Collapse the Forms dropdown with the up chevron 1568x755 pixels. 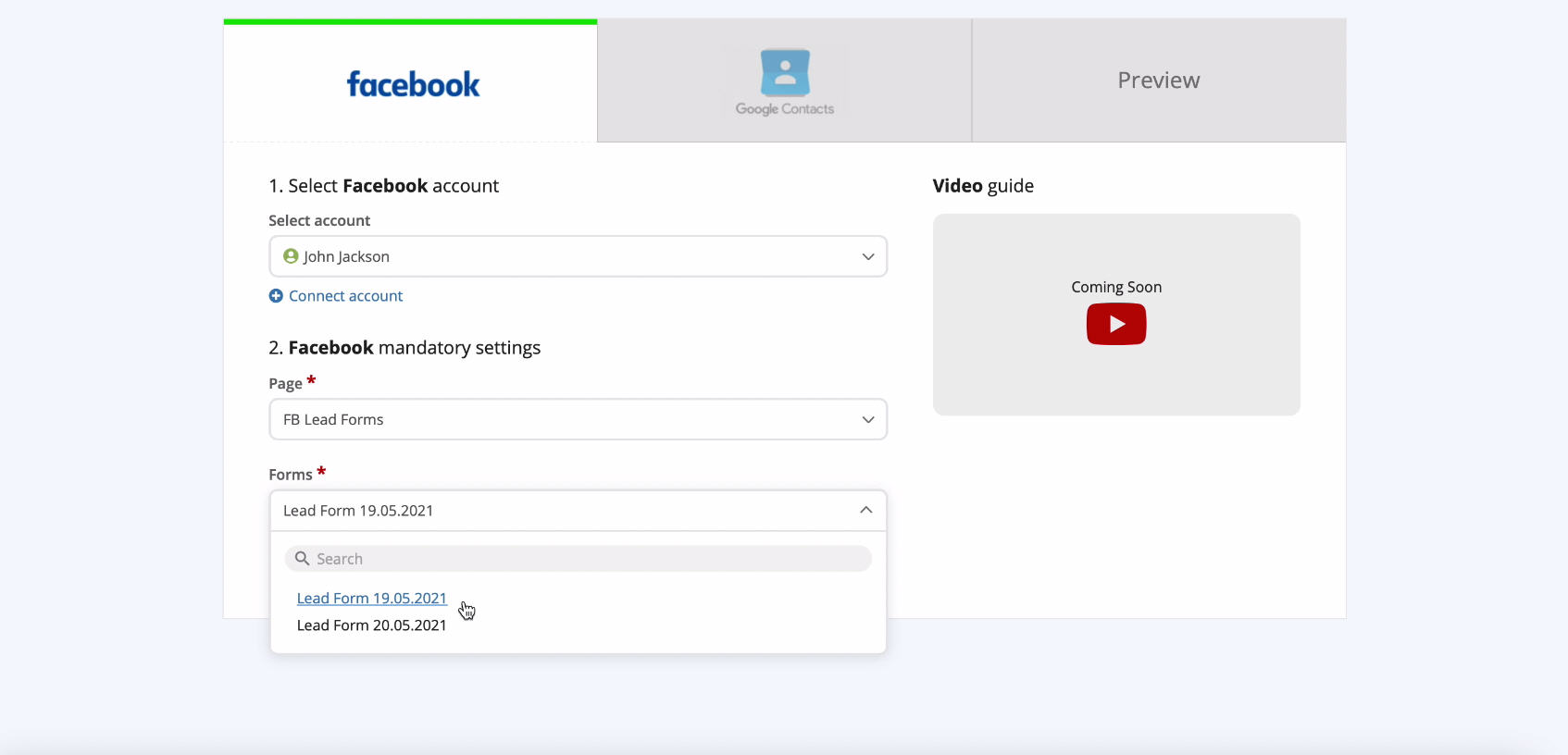click(x=866, y=510)
